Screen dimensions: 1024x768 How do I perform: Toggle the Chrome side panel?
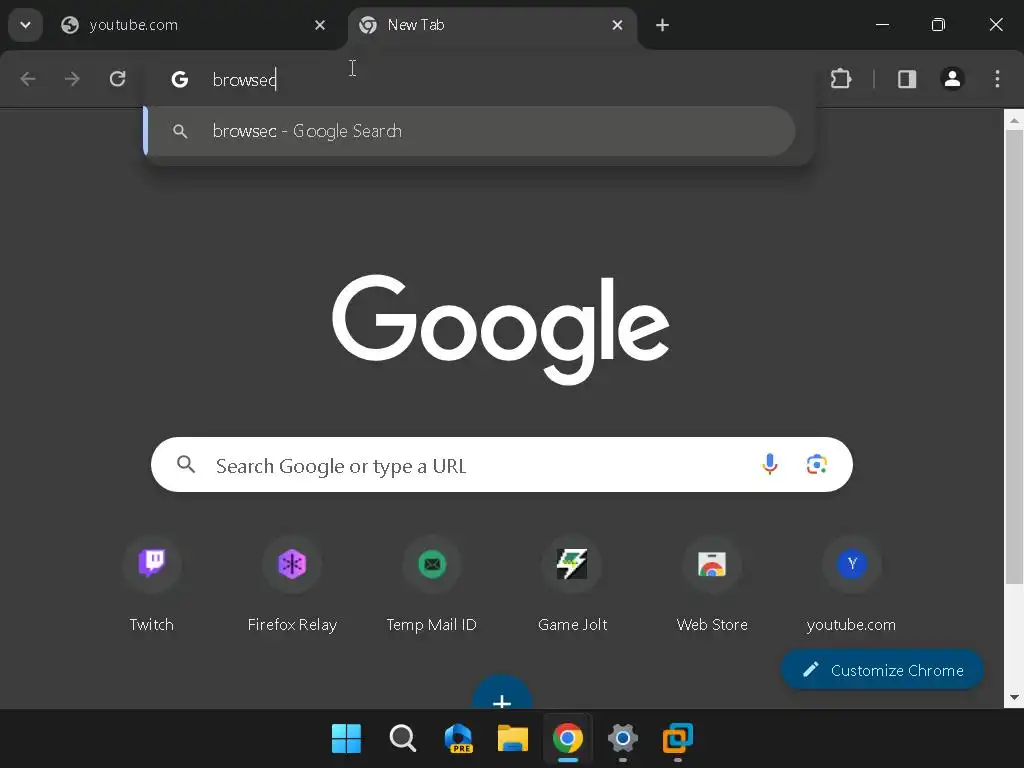(906, 79)
